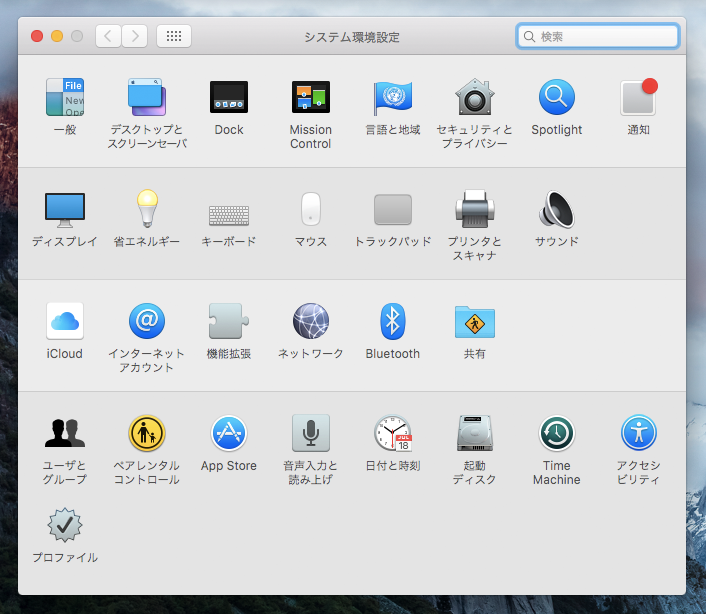
Task: Close the システム環境設定 window
Action: click(37, 36)
